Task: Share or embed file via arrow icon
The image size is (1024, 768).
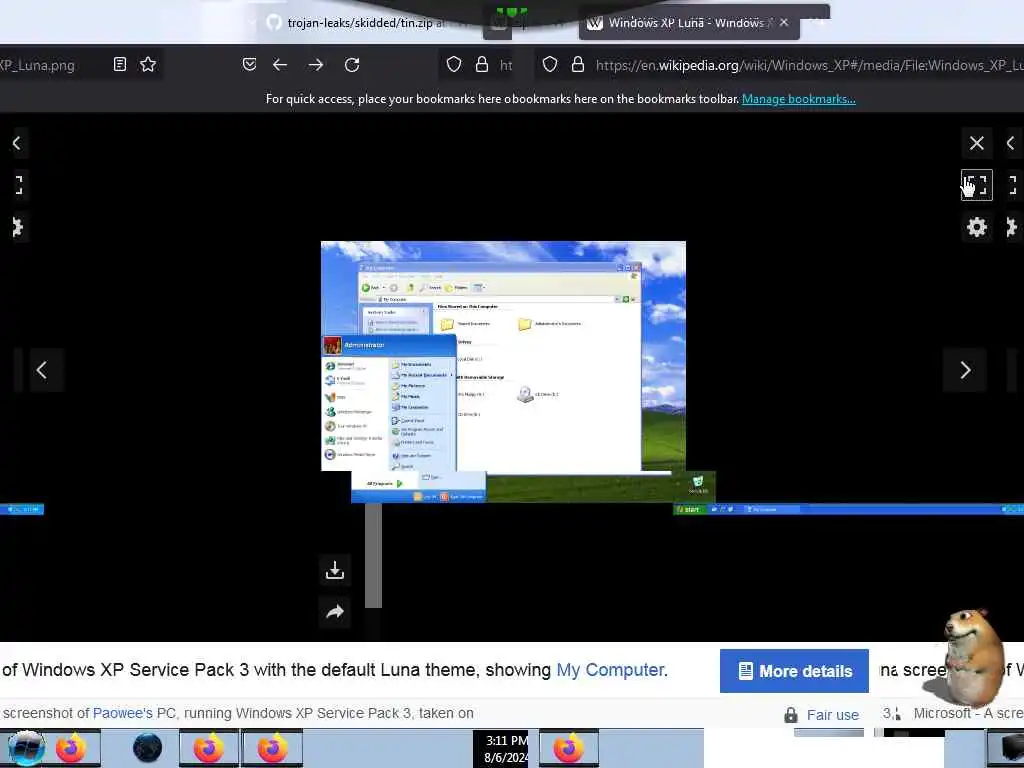Action: point(335,612)
